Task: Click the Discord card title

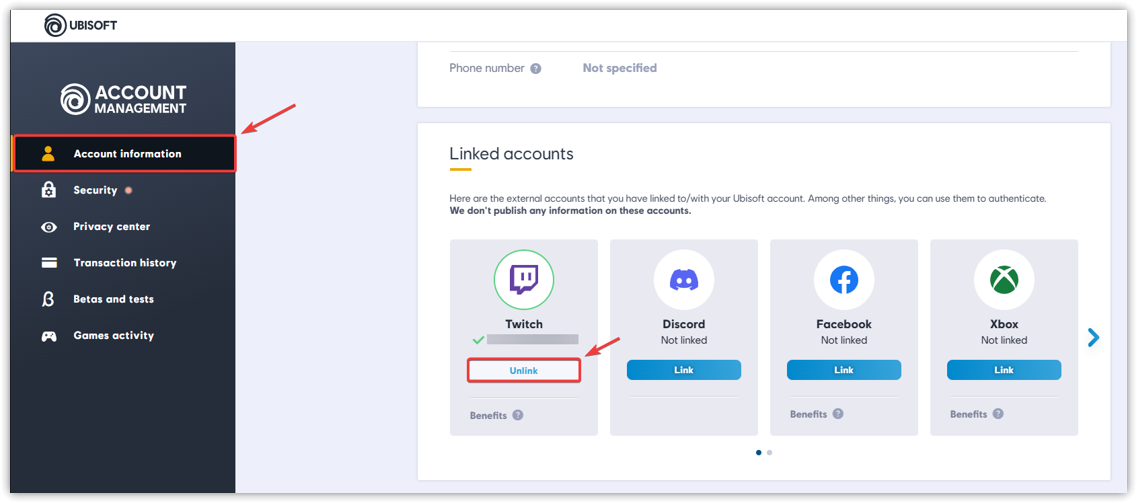Action: point(684,324)
